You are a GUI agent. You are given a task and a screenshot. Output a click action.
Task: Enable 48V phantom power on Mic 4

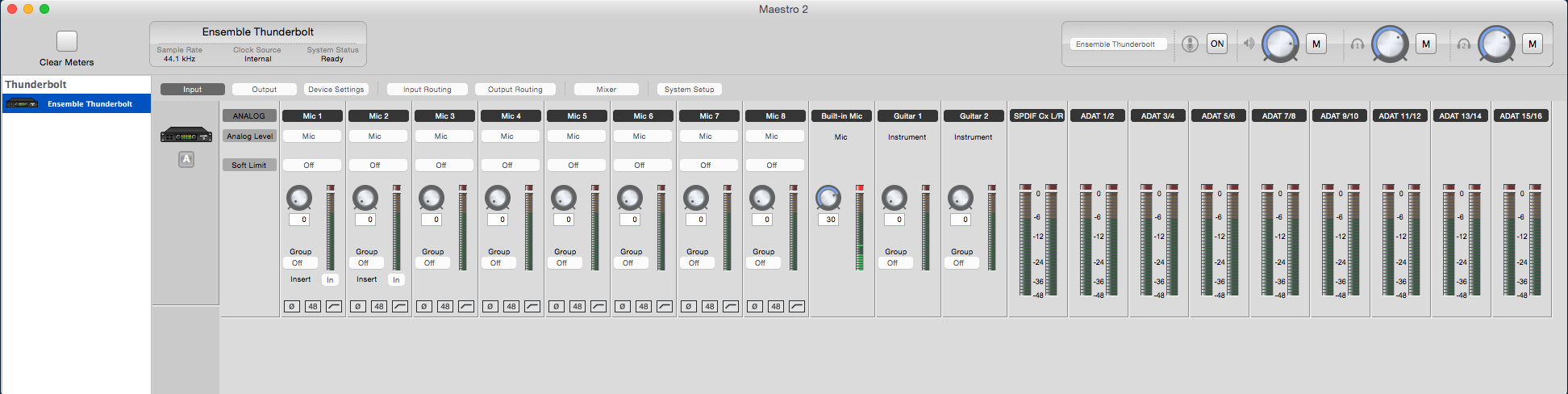511,307
